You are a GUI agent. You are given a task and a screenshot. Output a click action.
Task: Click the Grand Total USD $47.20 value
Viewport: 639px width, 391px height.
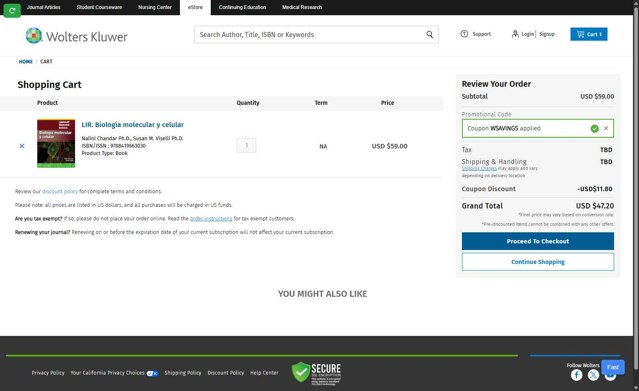595,206
